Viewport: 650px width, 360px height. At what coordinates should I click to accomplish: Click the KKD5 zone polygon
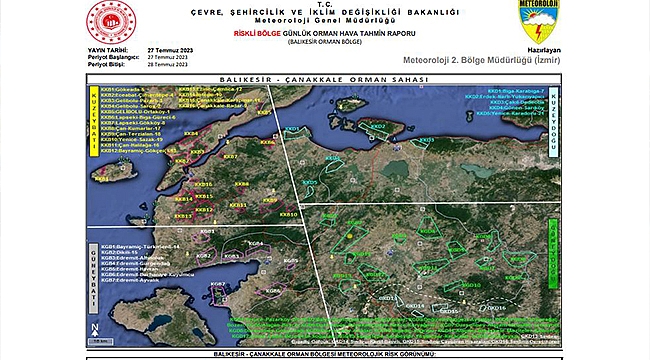coord(309,191)
